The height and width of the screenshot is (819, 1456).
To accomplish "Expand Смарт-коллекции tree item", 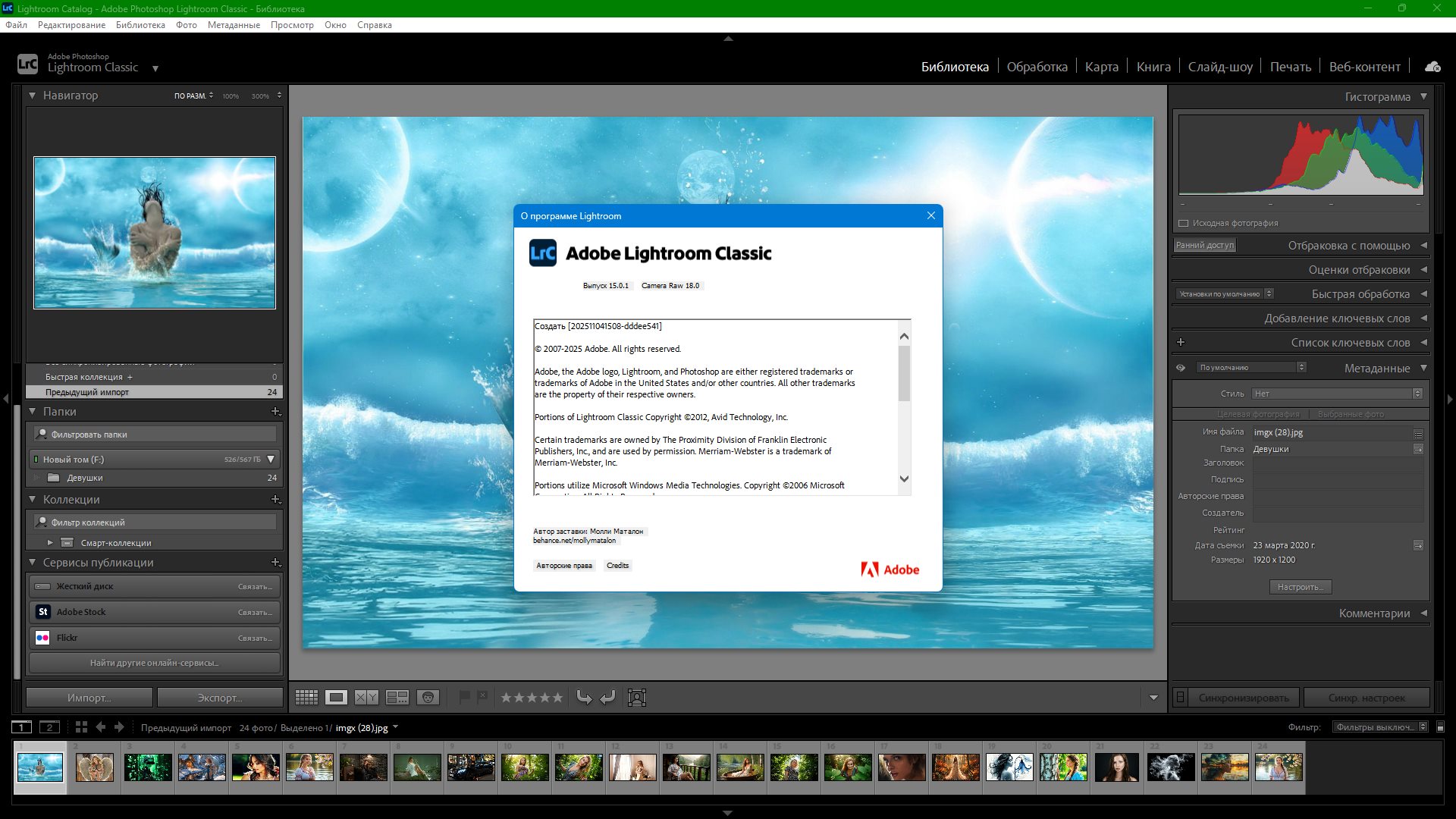I will 50,543.
